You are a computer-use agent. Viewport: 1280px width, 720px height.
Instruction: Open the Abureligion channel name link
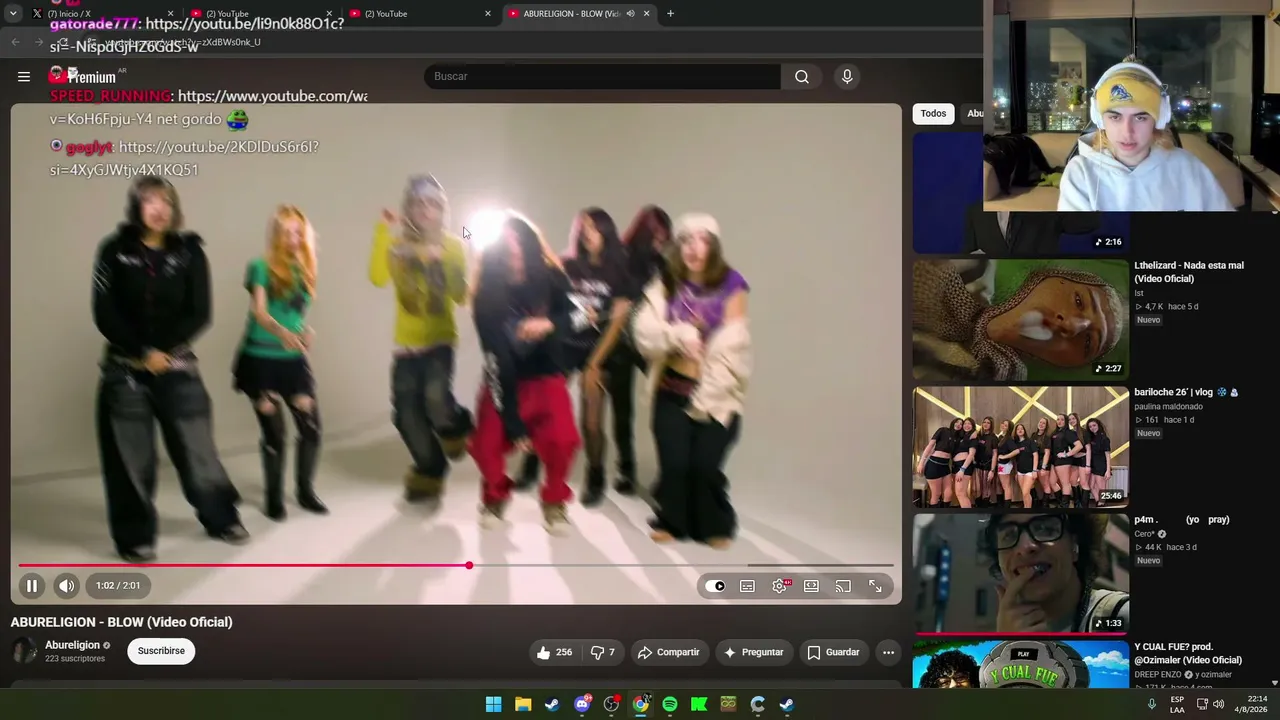click(x=72, y=645)
